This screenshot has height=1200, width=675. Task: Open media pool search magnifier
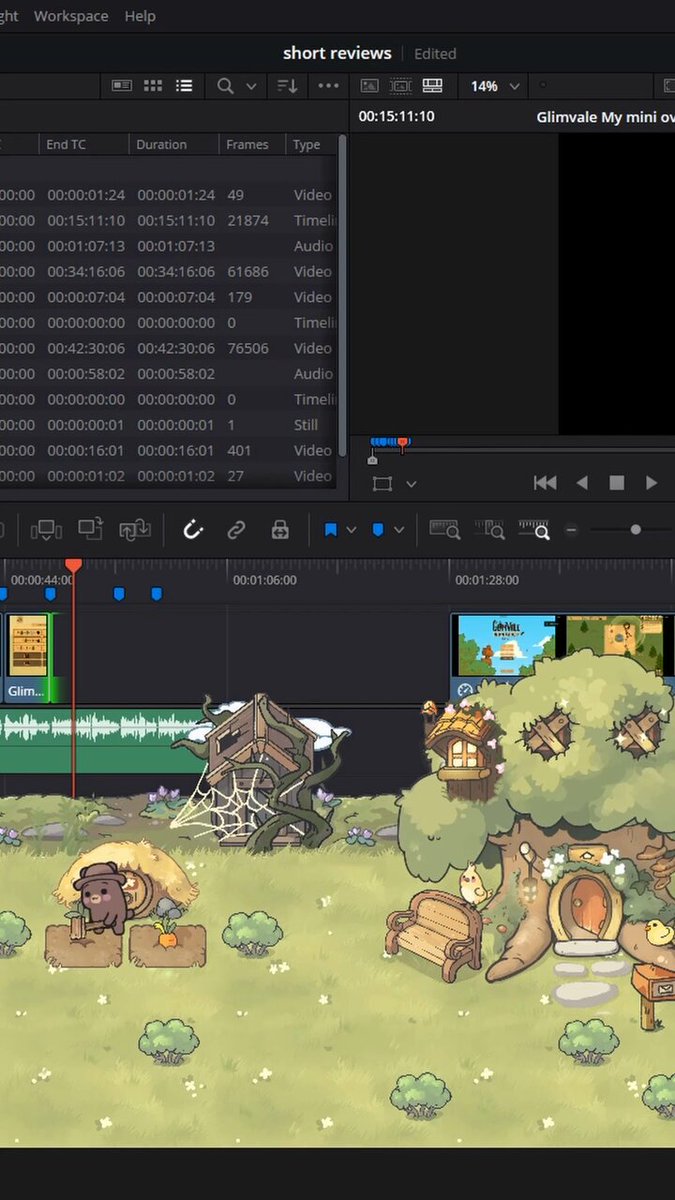tap(226, 86)
